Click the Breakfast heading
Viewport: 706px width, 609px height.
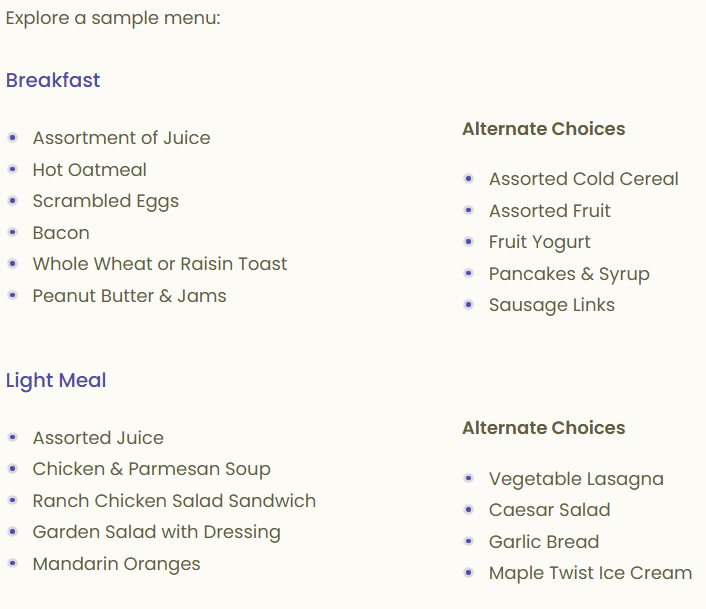click(x=53, y=81)
